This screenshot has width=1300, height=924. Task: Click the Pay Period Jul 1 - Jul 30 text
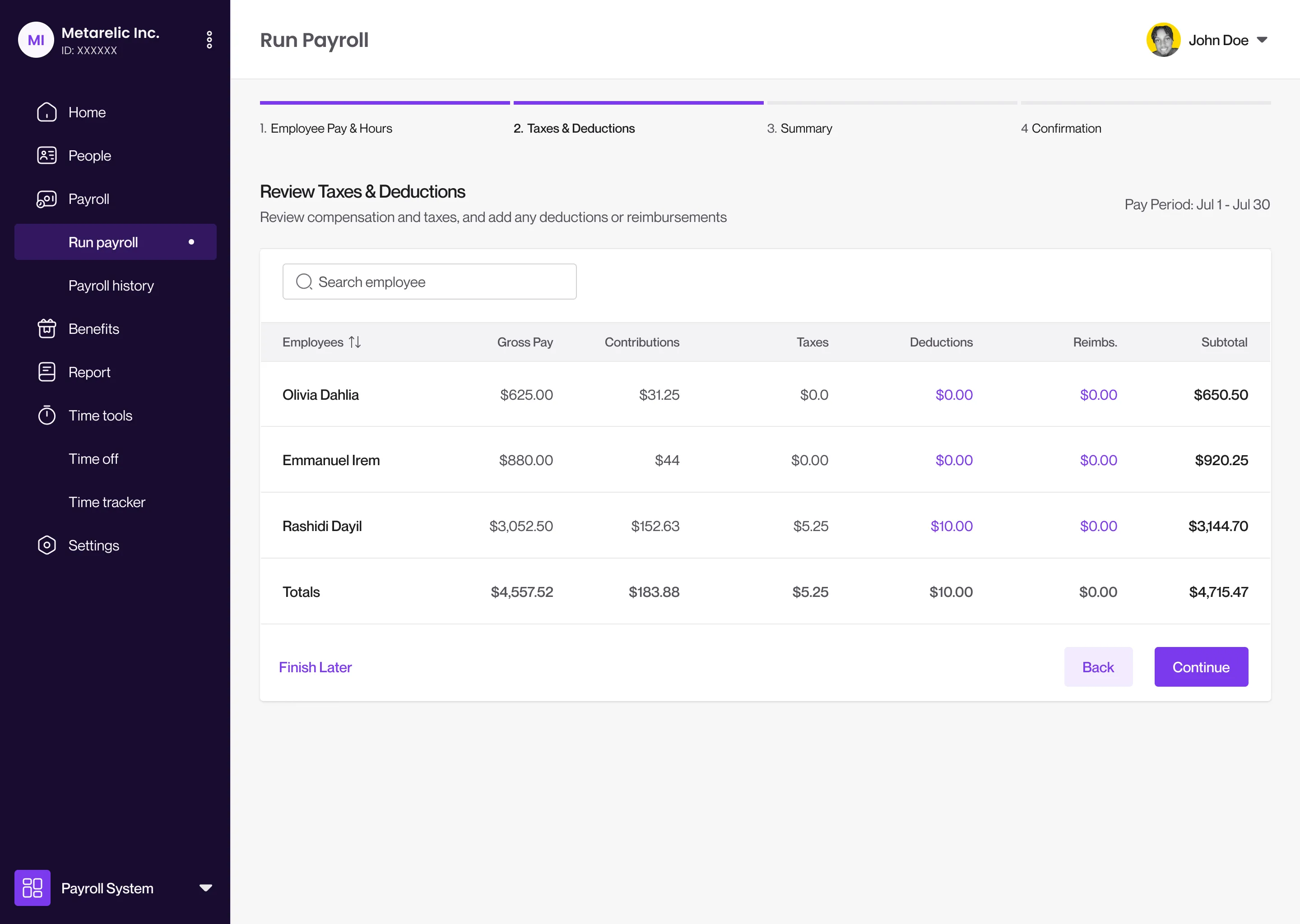1197,204
